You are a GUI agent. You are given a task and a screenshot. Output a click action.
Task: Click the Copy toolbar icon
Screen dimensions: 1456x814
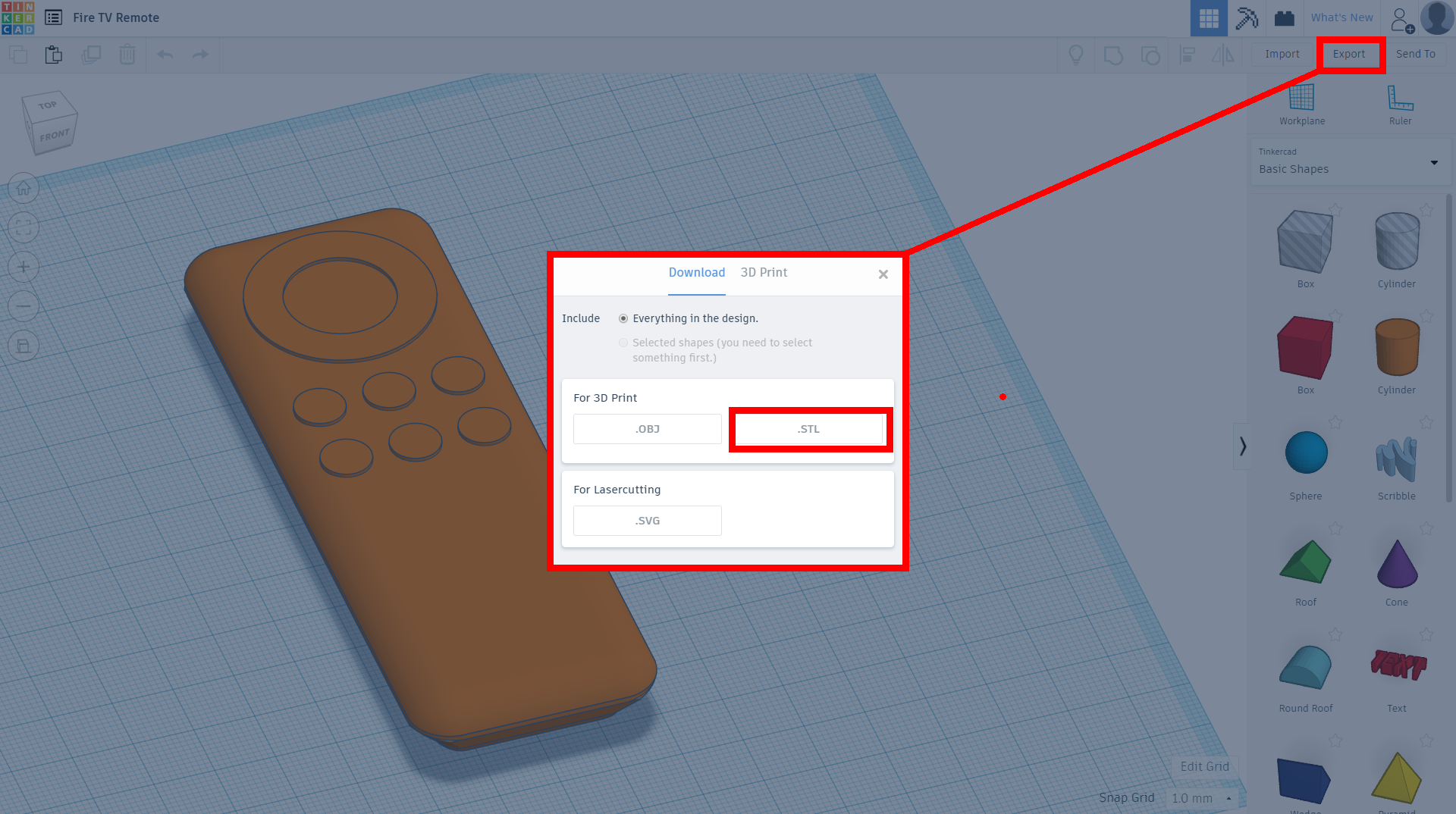17,55
